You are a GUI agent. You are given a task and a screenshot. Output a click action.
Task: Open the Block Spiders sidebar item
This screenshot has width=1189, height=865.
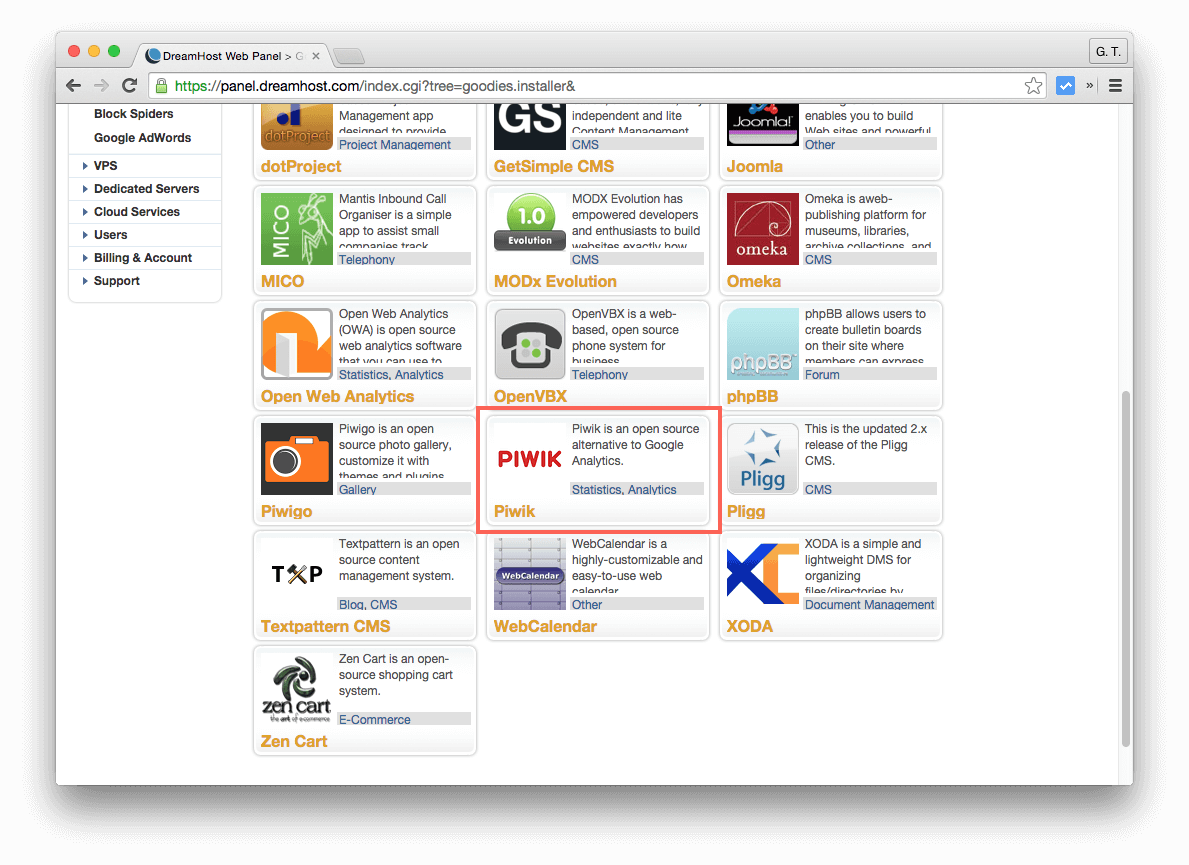[134, 113]
